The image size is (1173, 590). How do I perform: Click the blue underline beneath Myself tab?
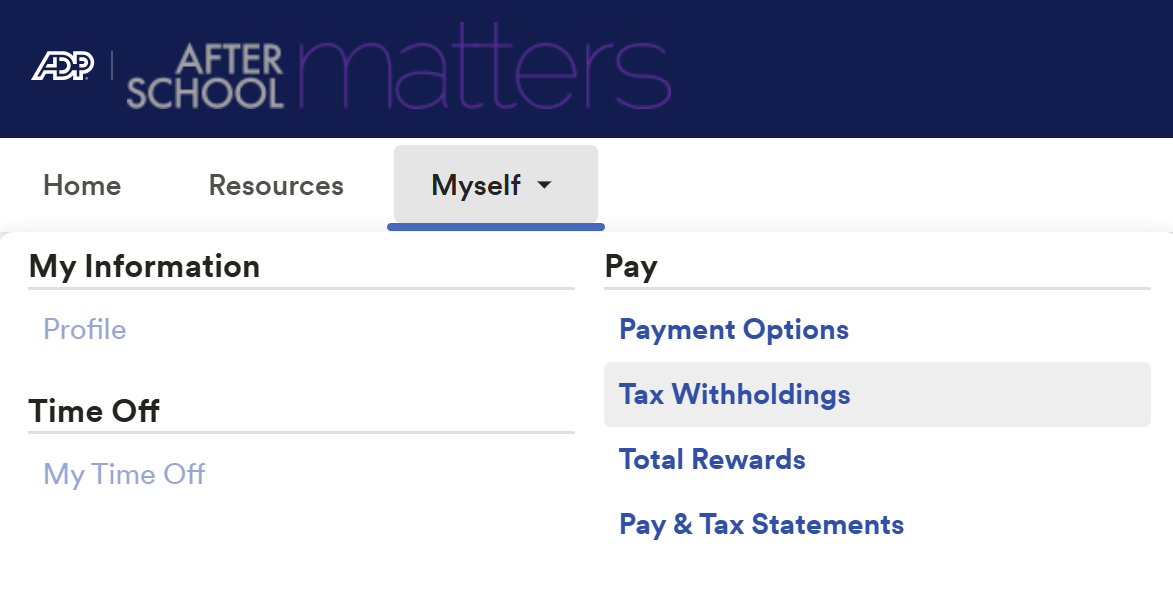496,227
